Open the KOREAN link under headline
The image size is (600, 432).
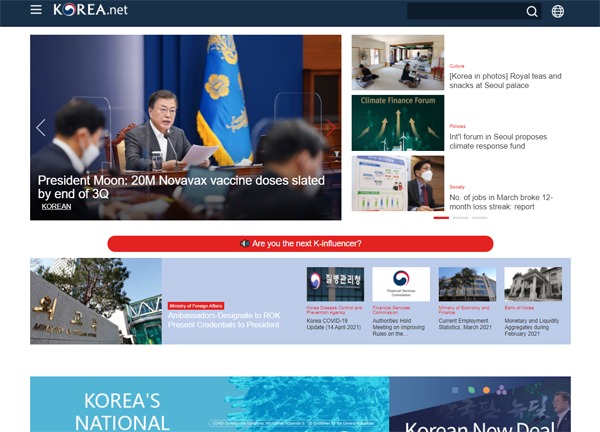pyautogui.click(x=56, y=206)
